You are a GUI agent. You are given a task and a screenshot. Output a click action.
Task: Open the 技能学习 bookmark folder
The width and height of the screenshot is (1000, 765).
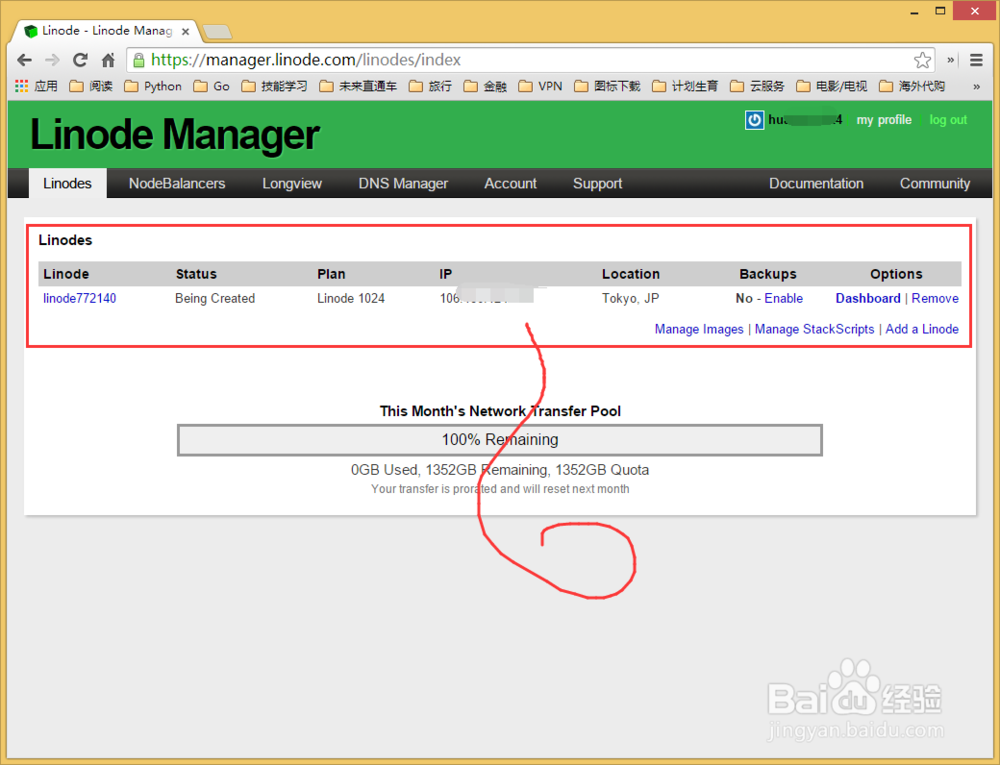pos(274,86)
